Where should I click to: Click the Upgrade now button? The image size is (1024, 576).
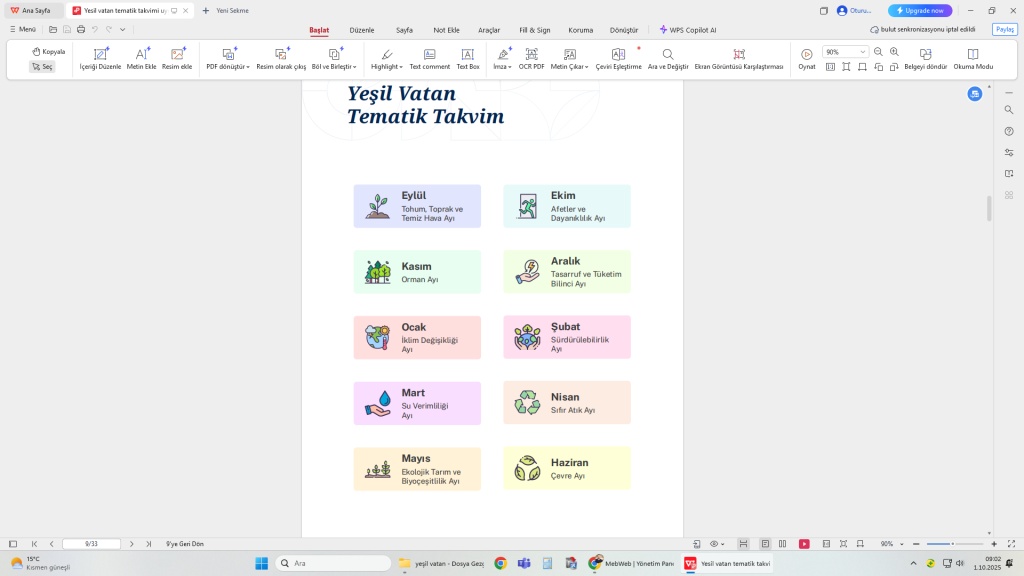[x=920, y=10]
